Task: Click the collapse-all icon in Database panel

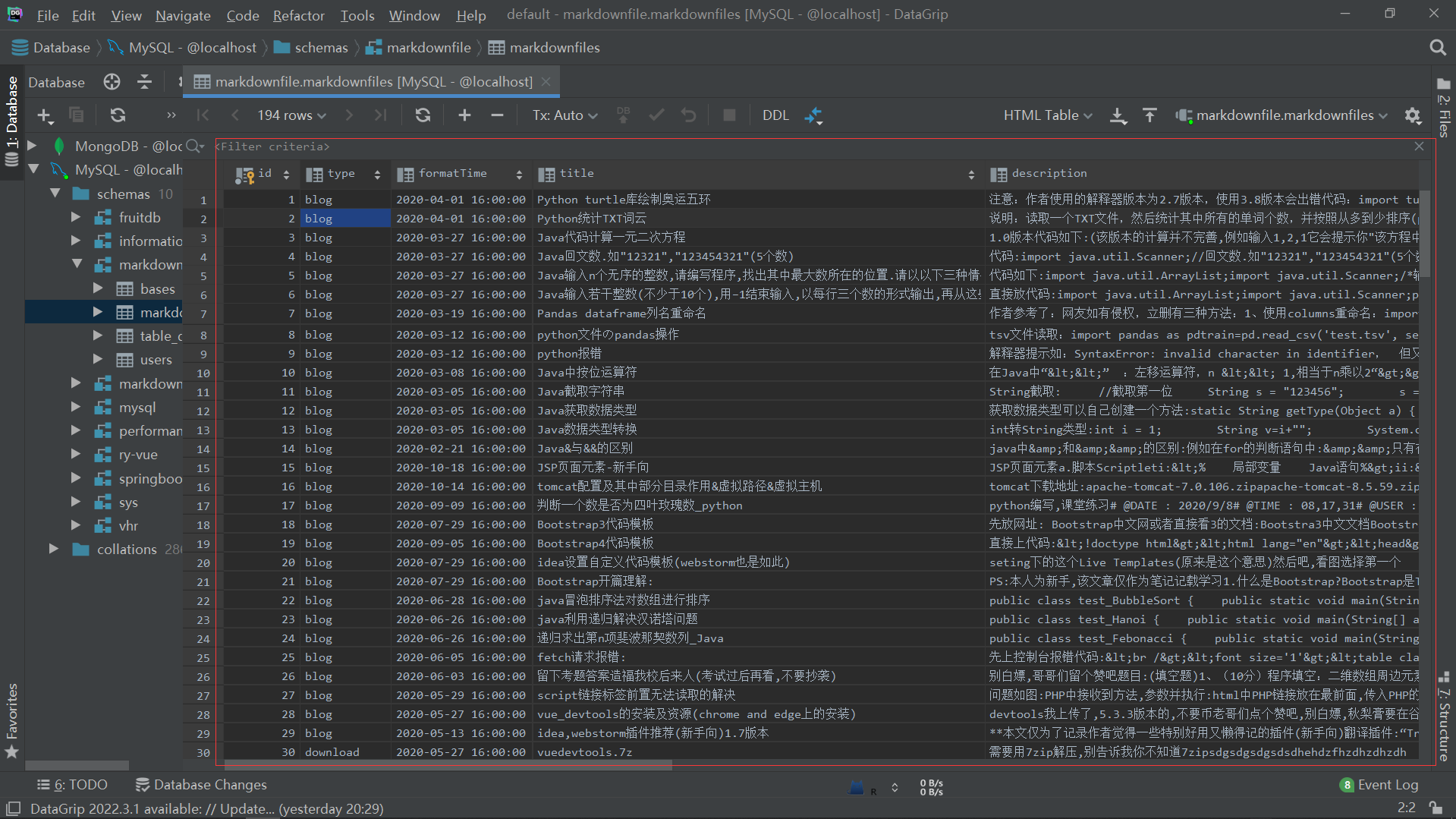Action: pyautogui.click(x=144, y=82)
